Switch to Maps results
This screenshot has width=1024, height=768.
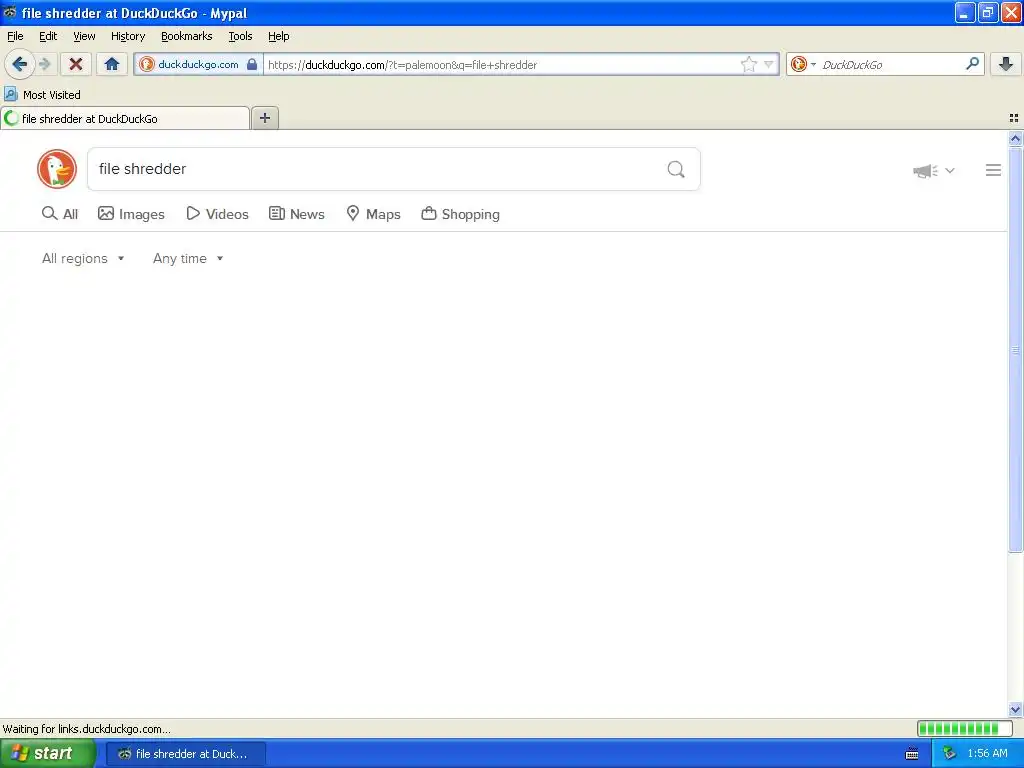(373, 214)
